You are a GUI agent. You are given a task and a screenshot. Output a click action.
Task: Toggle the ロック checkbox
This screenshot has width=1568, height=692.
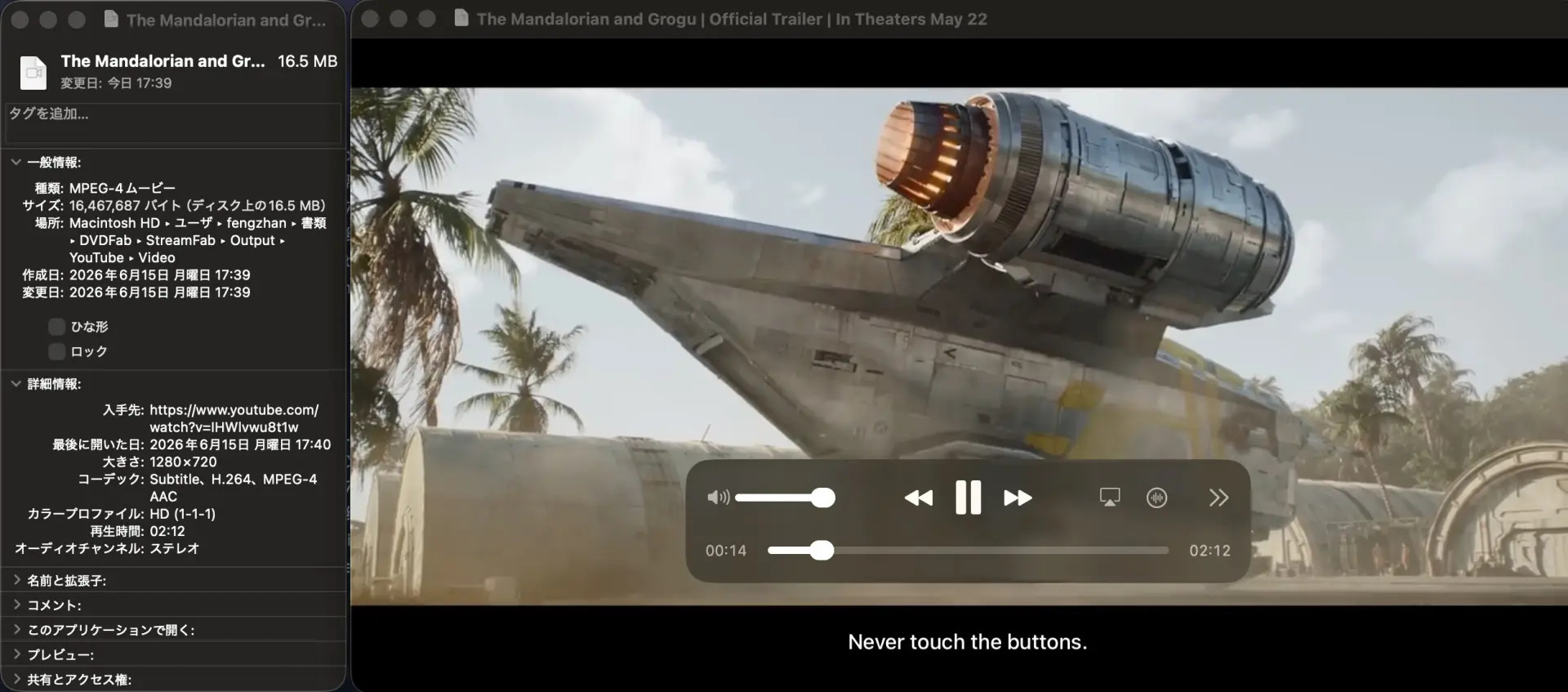click(56, 351)
